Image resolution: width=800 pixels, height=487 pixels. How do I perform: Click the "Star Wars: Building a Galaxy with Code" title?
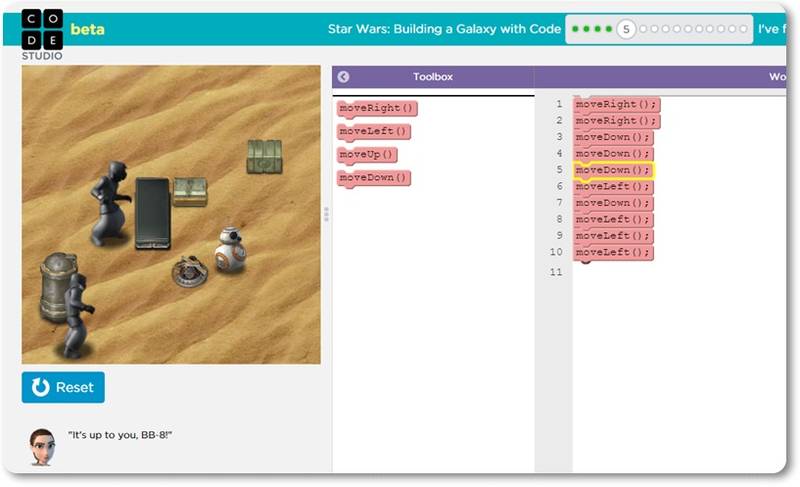[x=444, y=29]
